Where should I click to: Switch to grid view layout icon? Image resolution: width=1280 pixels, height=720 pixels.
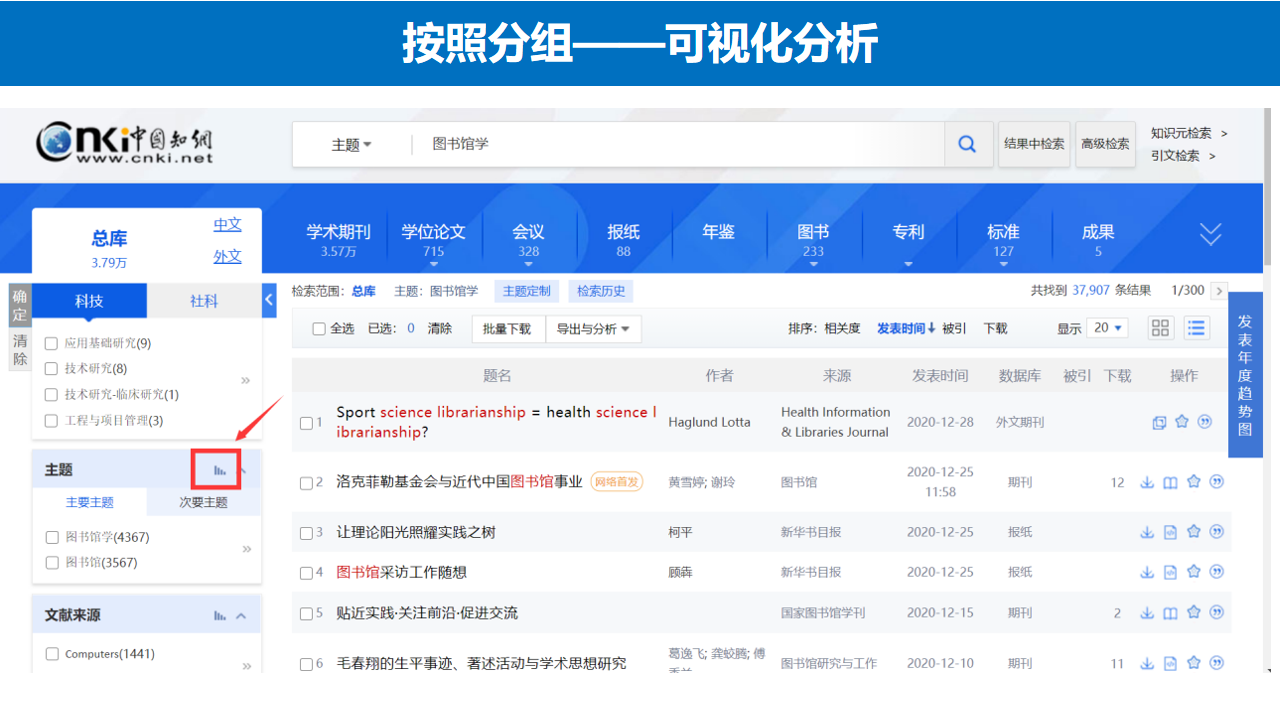[1161, 328]
